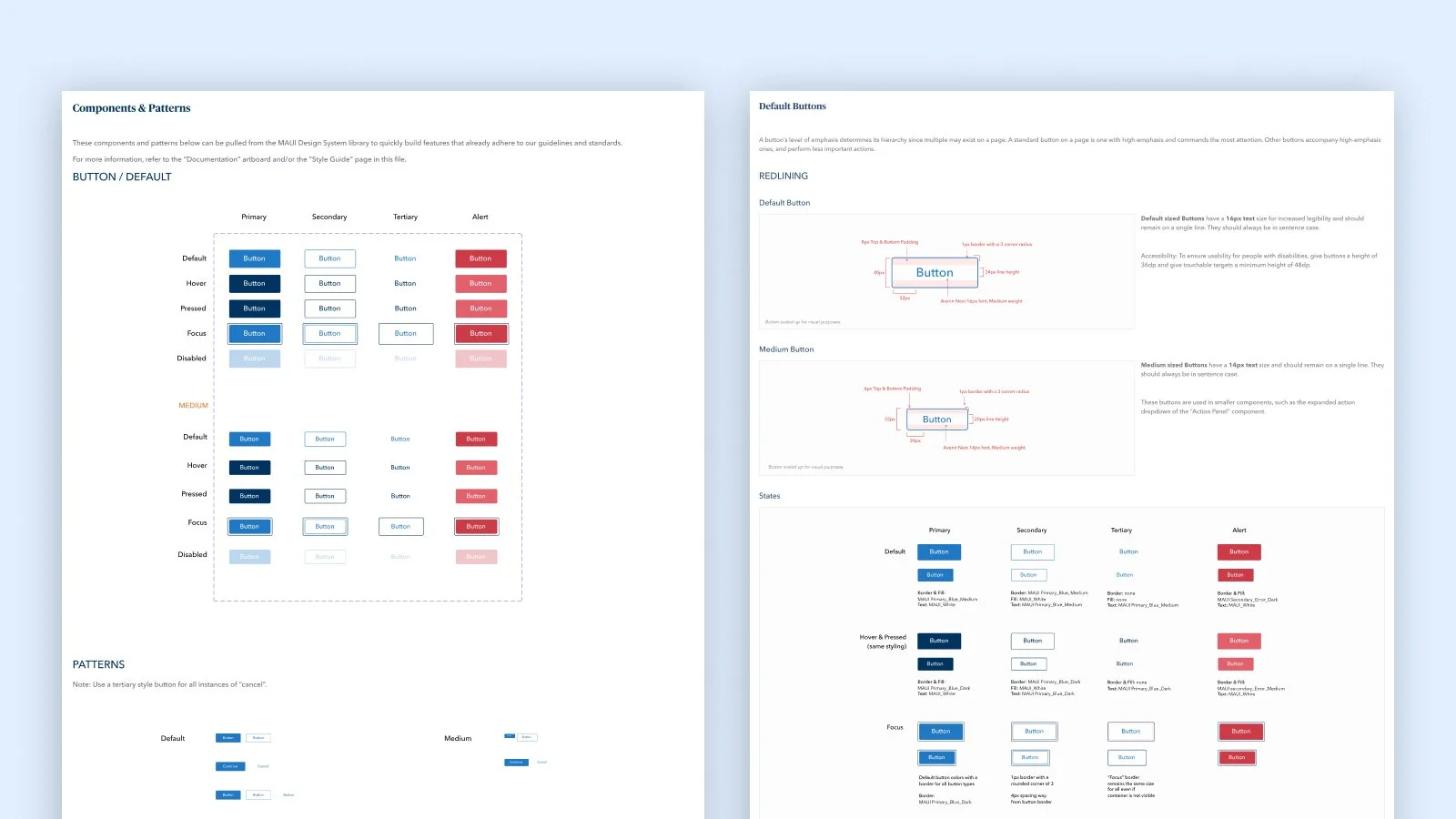
Task: Choose the MEDIUM Secondary Pressed button sample
Action: (325, 496)
